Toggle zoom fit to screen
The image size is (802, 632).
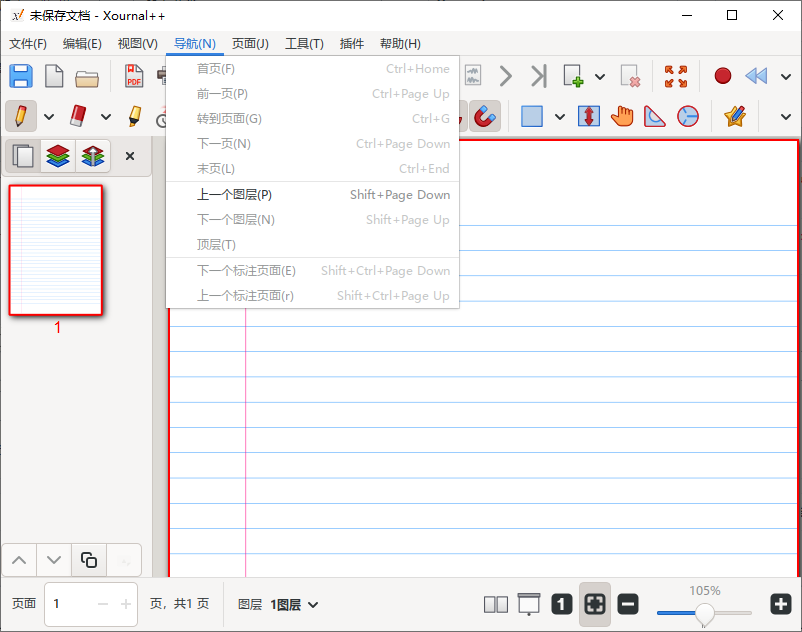pyautogui.click(x=595, y=604)
